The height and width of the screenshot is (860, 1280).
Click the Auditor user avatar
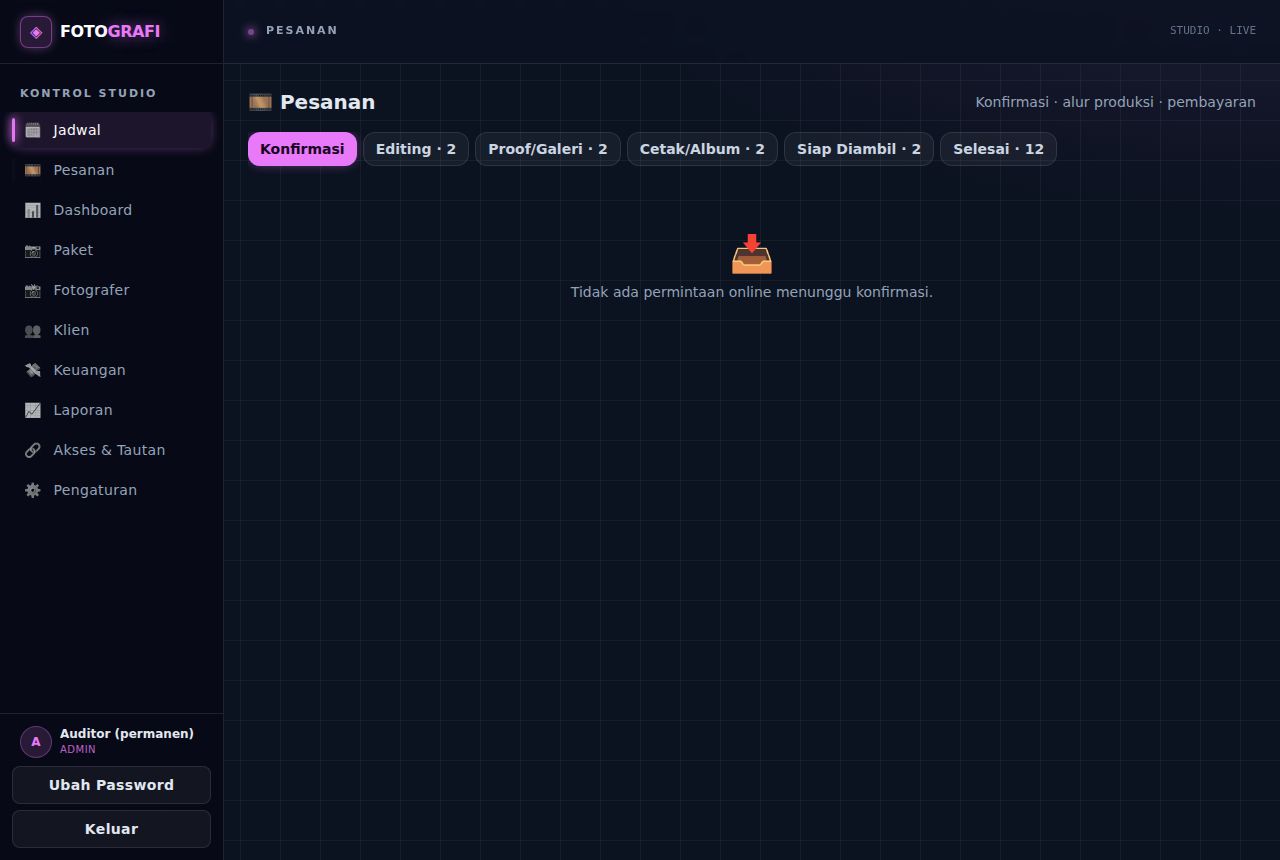(x=36, y=742)
